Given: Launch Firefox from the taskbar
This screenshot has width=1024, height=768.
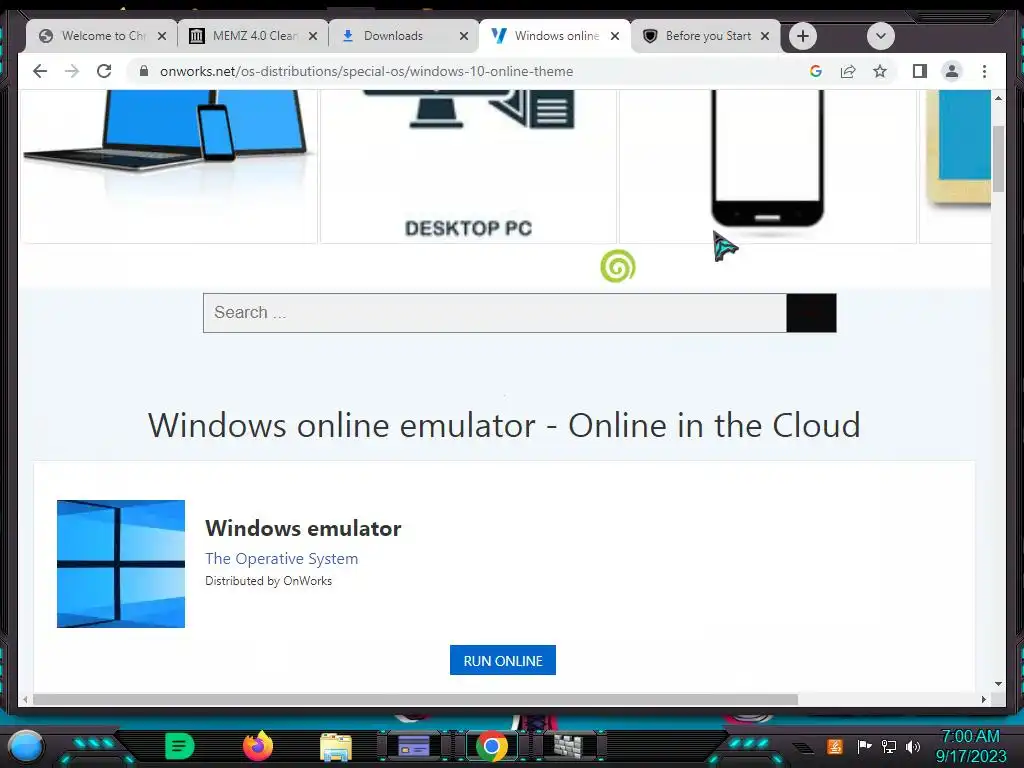Looking at the screenshot, I should (258, 746).
